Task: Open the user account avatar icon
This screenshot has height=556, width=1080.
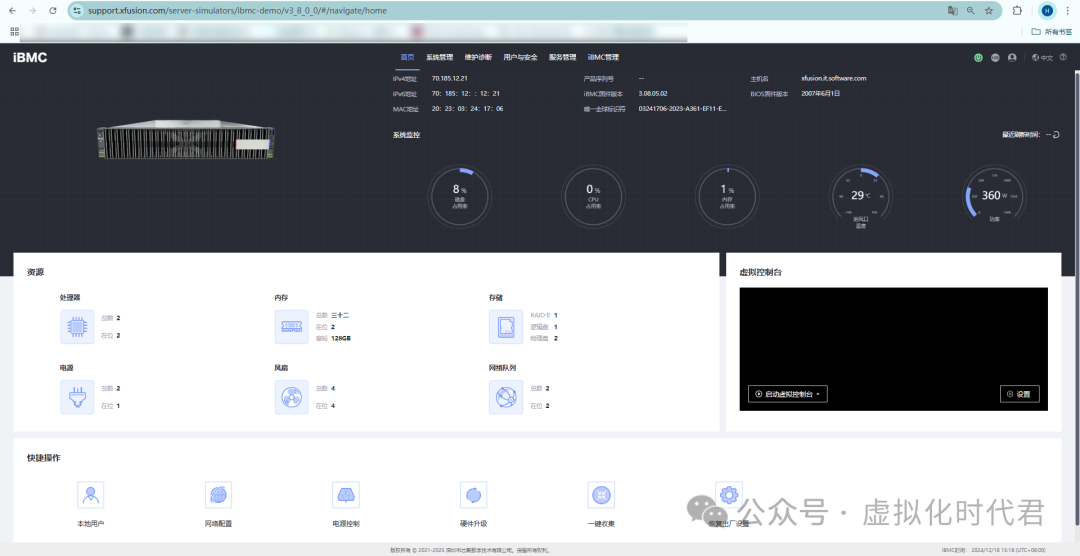Action: [x=1012, y=58]
